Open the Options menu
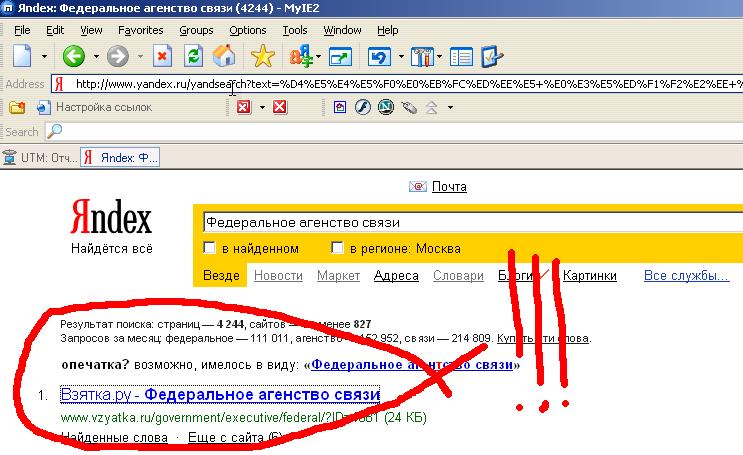The height and width of the screenshot is (455, 743). 248,30
